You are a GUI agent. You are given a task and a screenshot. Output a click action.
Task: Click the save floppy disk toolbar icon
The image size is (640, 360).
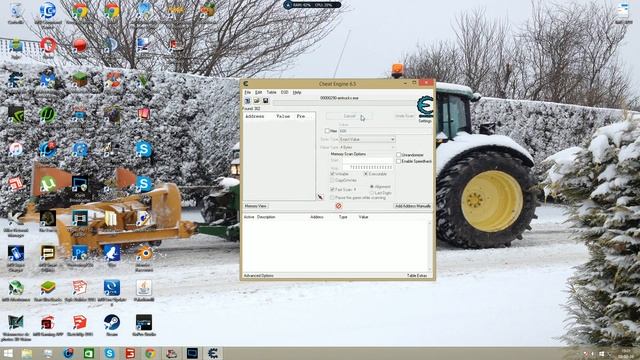265,101
